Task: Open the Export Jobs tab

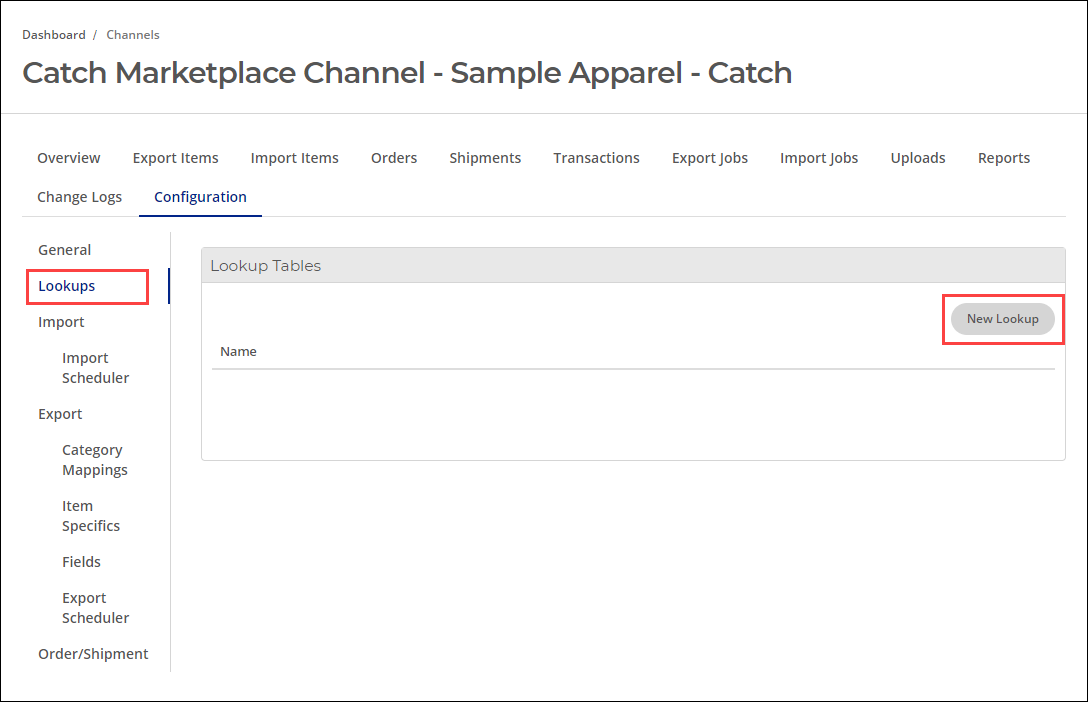Action: (x=710, y=158)
